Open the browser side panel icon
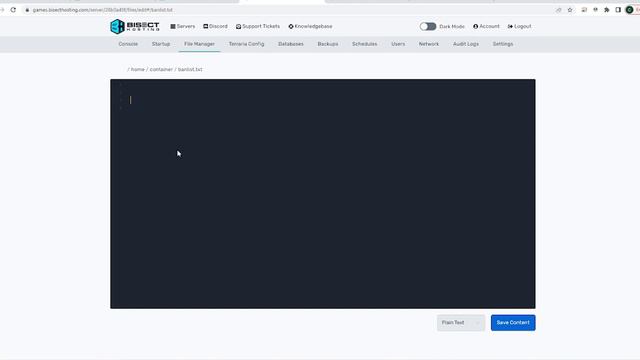This screenshot has height=360, width=640. point(618,10)
